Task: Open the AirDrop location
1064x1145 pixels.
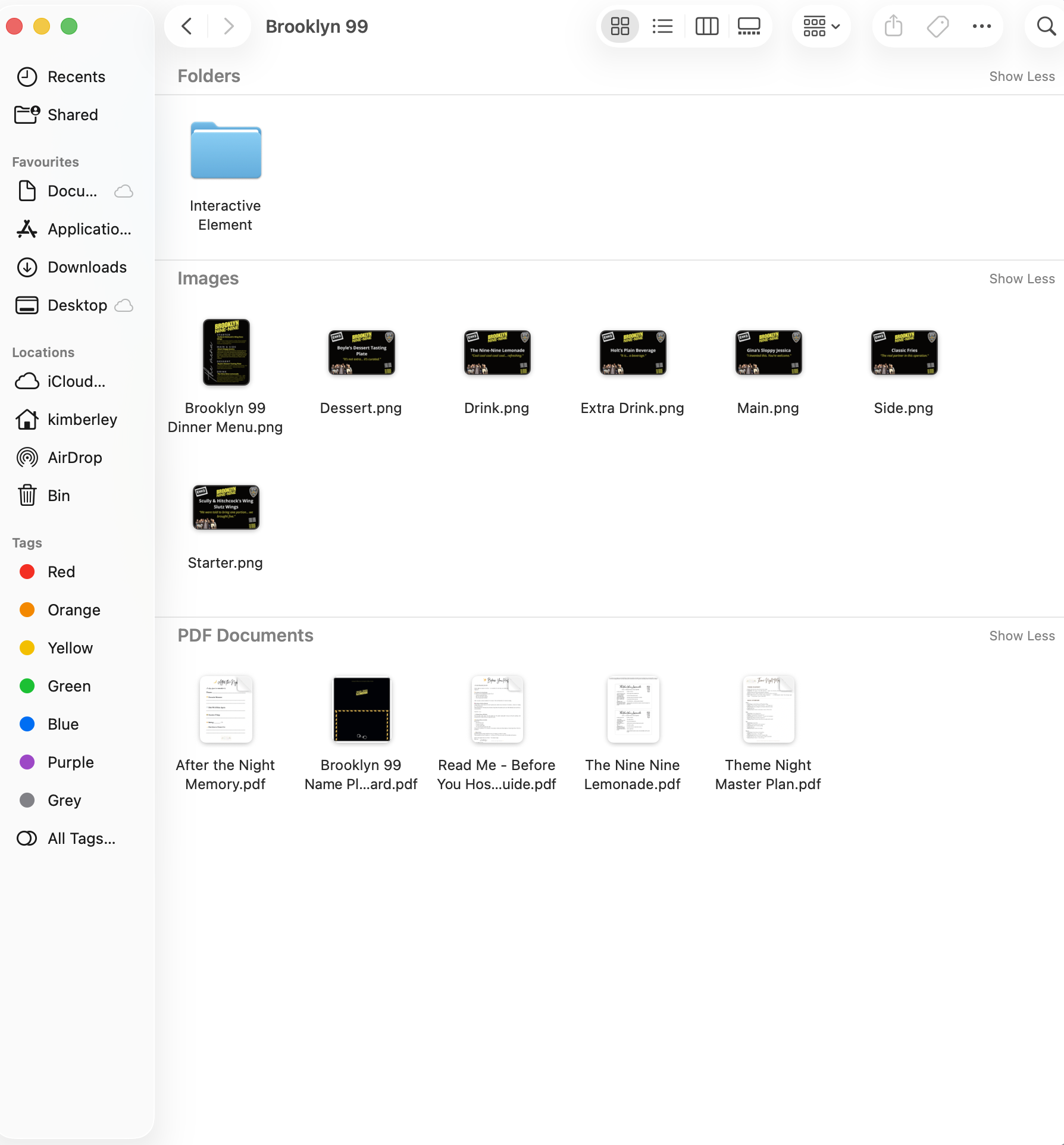Action: (74, 458)
